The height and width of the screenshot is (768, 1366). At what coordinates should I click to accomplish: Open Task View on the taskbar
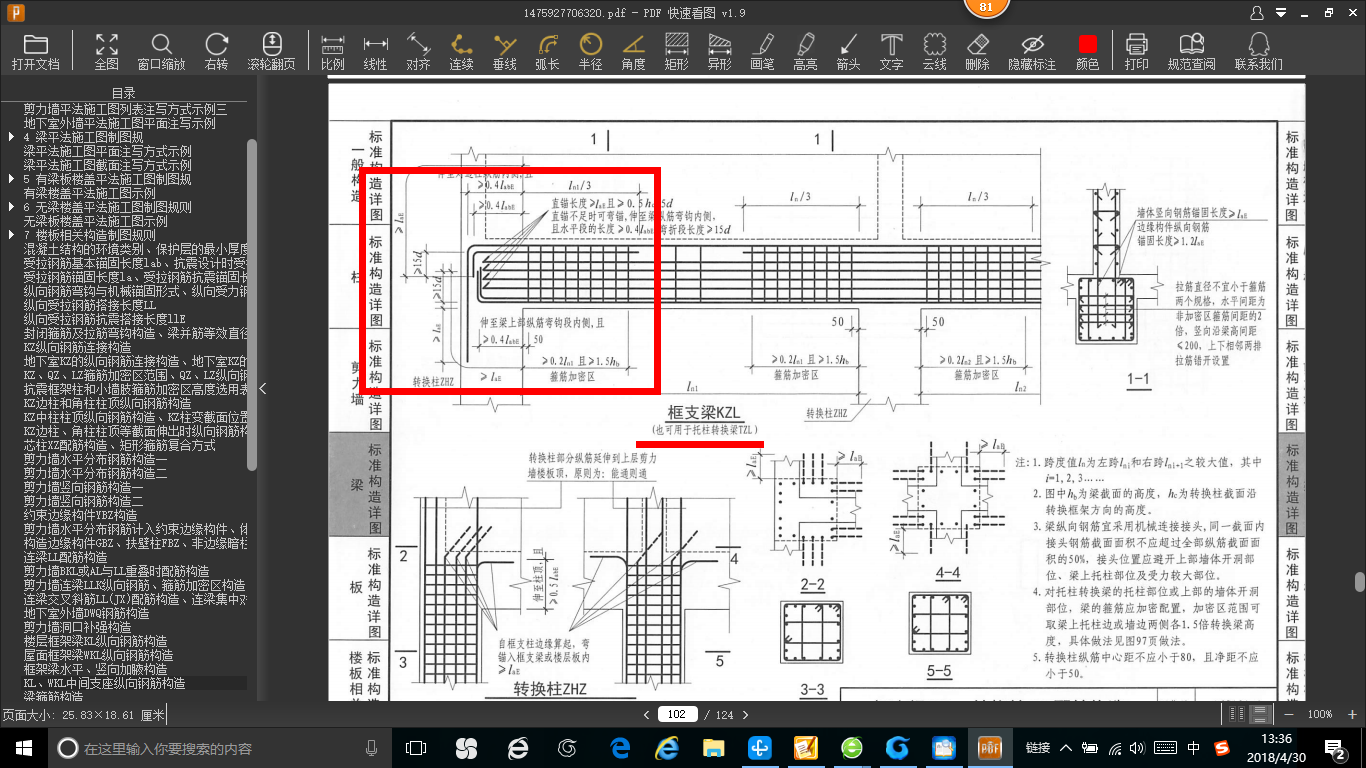click(416, 748)
